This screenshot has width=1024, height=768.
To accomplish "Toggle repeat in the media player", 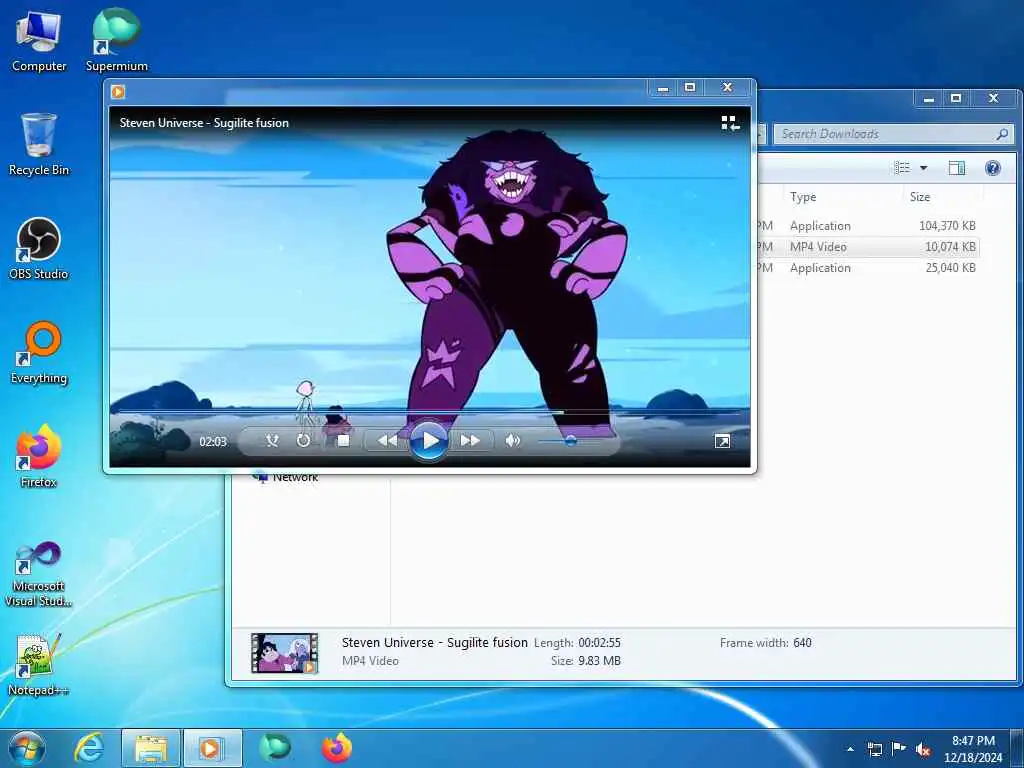I will pos(303,441).
